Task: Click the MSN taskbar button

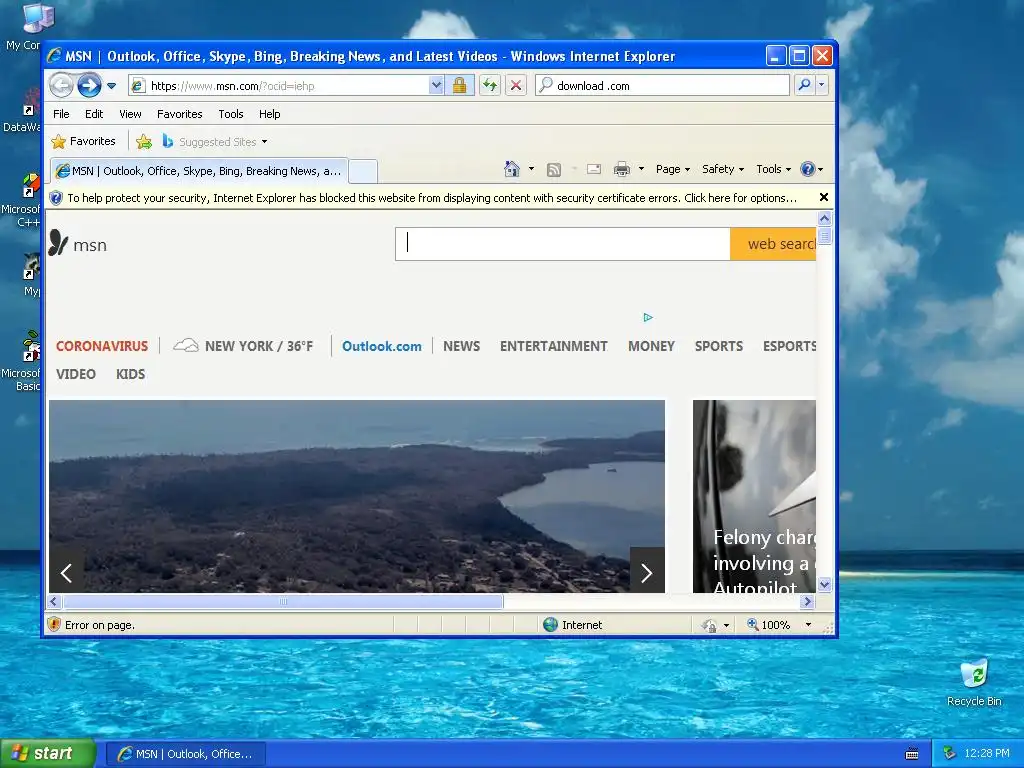Action: [186, 754]
